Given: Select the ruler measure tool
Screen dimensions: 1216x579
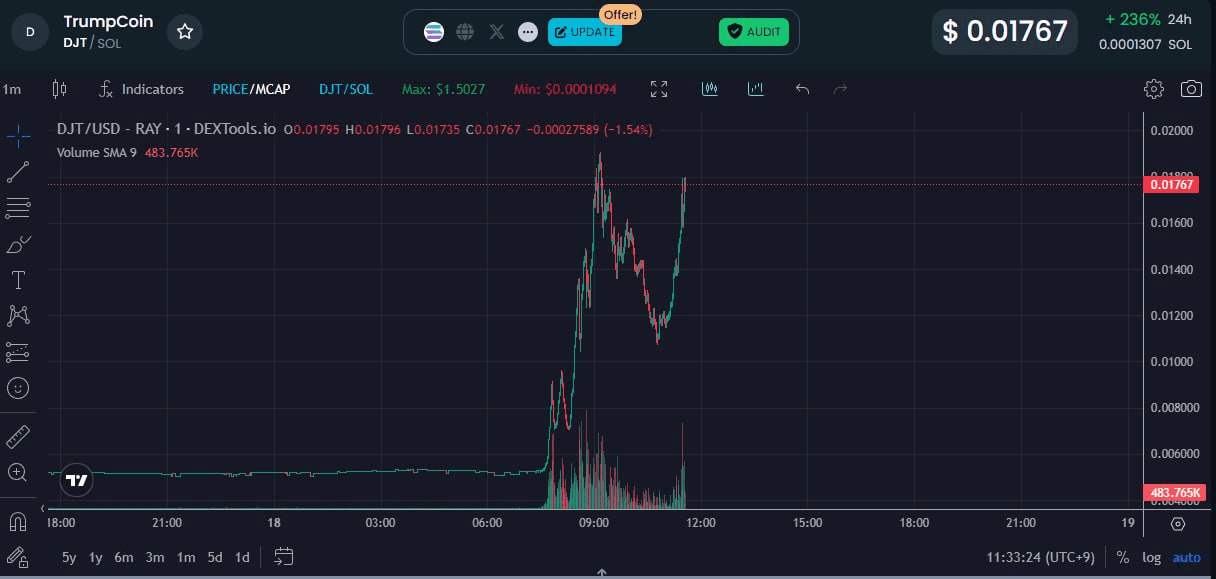Looking at the screenshot, I should click(x=18, y=436).
